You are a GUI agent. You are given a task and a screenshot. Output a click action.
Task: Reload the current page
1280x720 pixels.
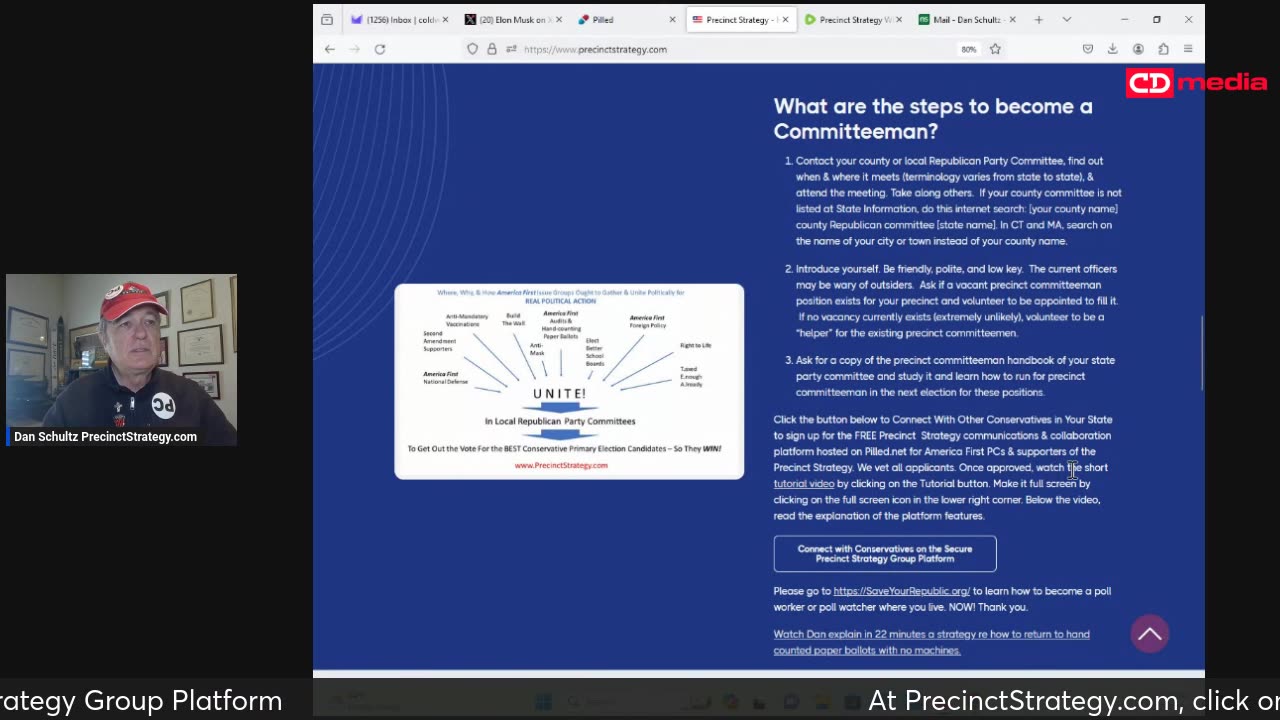coord(380,49)
